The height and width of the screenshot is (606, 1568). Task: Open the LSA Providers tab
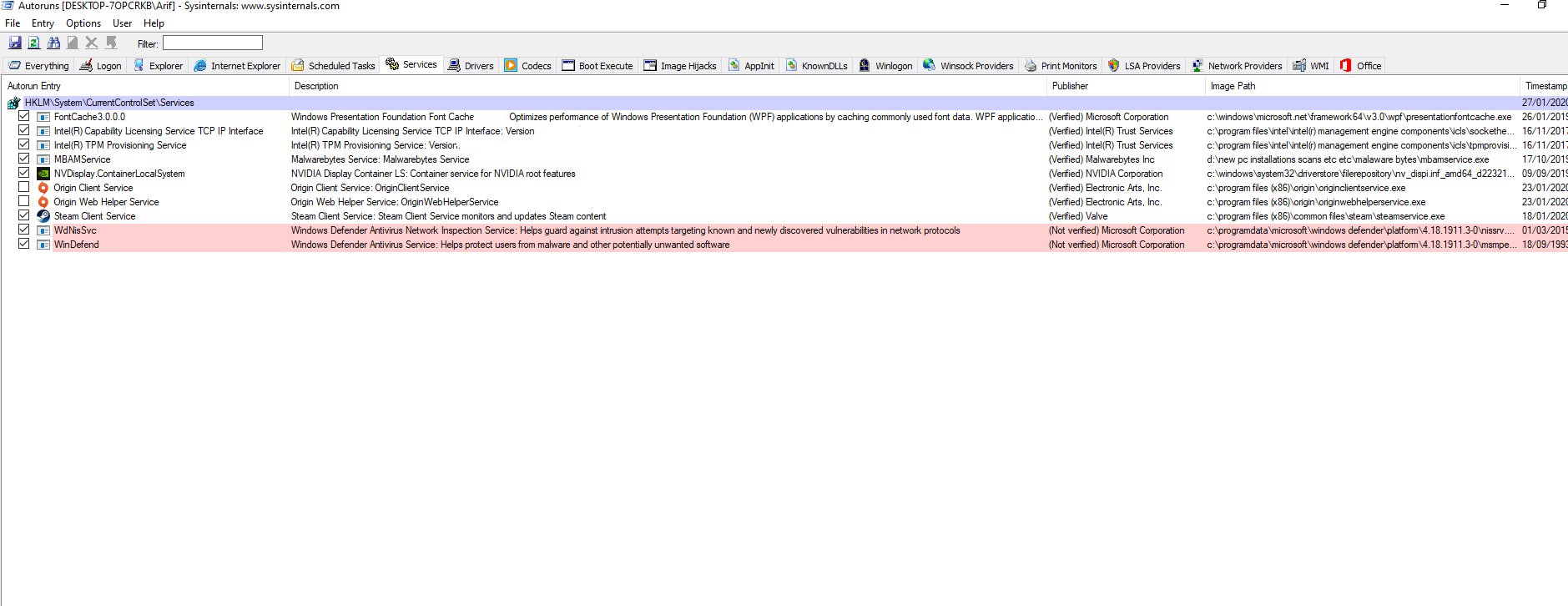pos(1144,66)
